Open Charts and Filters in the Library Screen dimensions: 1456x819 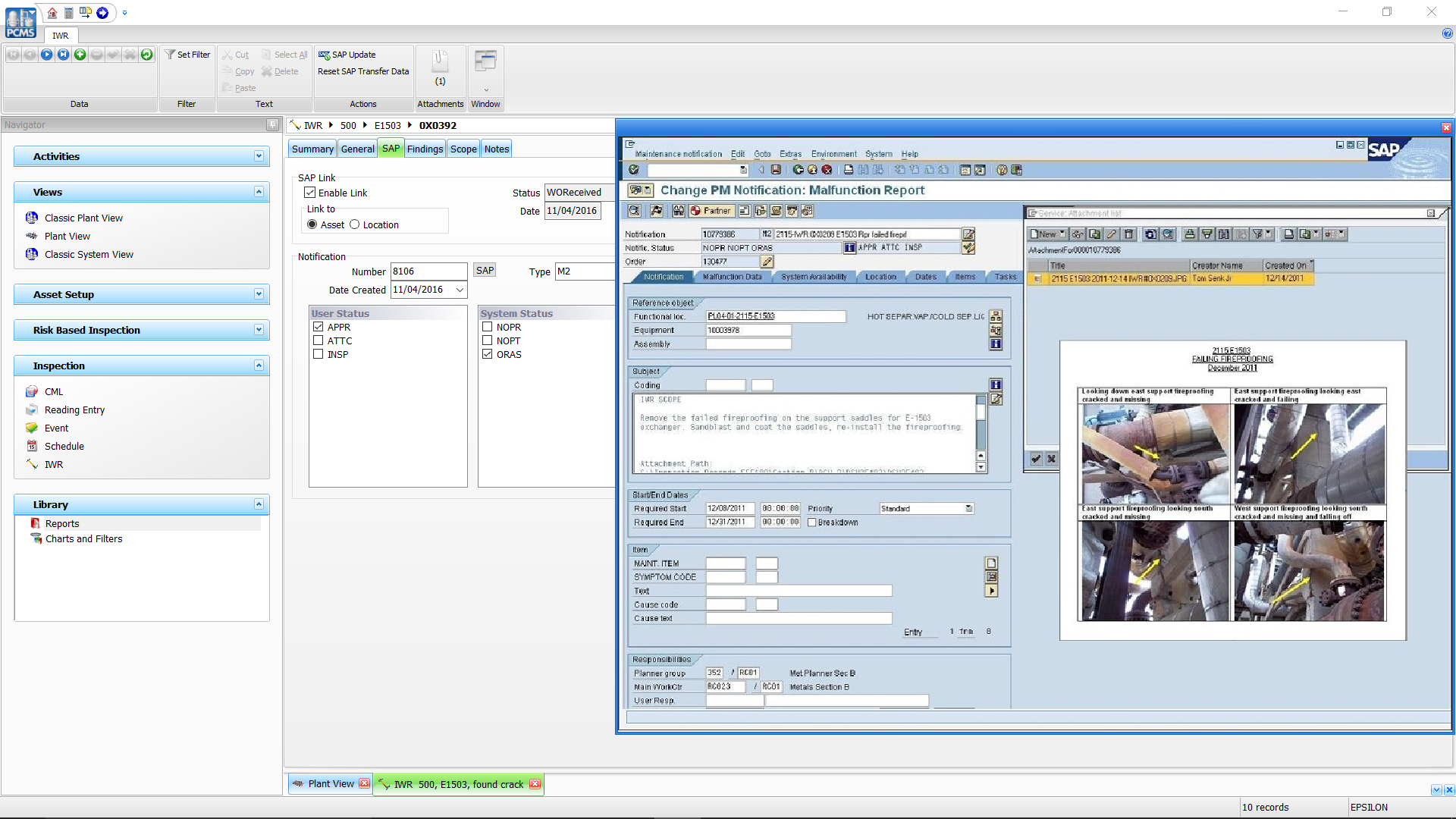pos(83,538)
